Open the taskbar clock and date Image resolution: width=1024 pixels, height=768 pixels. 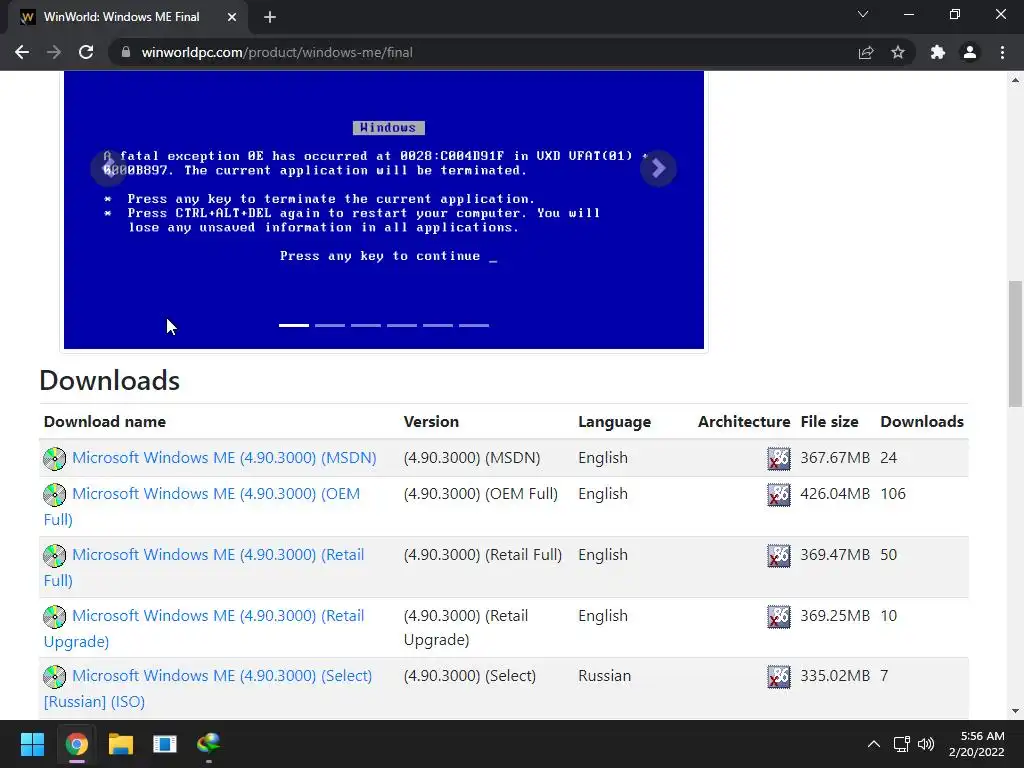(976, 744)
